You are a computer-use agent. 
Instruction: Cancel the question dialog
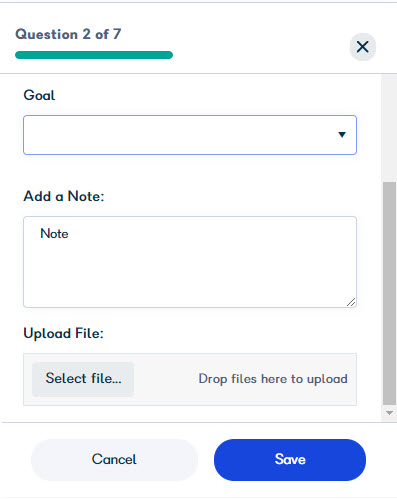tap(114, 460)
